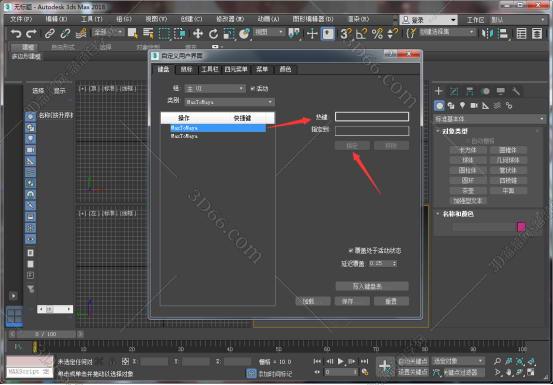Activate Select and Place tool
The height and width of the screenshot is (385, 553).
pyautogui.click(x=244, y=34)
